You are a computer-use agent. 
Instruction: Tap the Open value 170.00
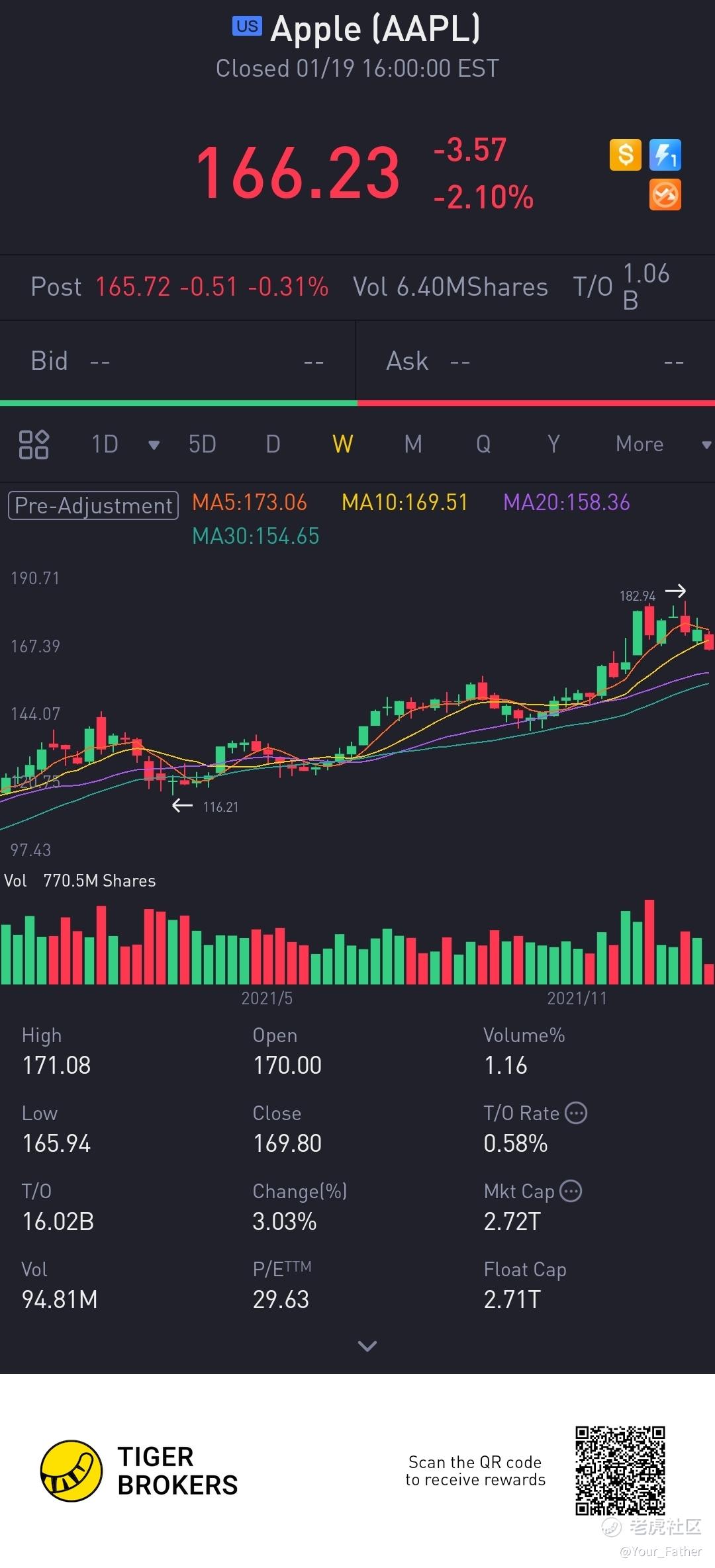(287, 1065)
